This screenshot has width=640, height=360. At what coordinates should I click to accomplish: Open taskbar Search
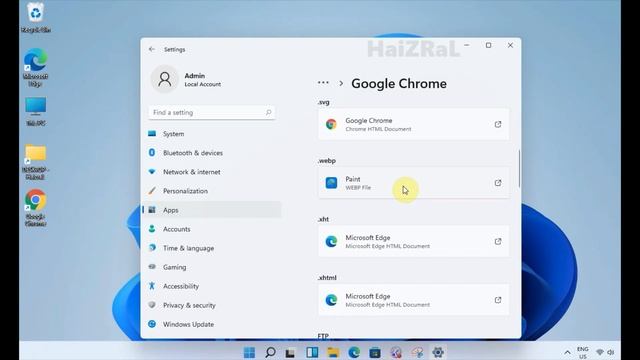pos(270,352)
